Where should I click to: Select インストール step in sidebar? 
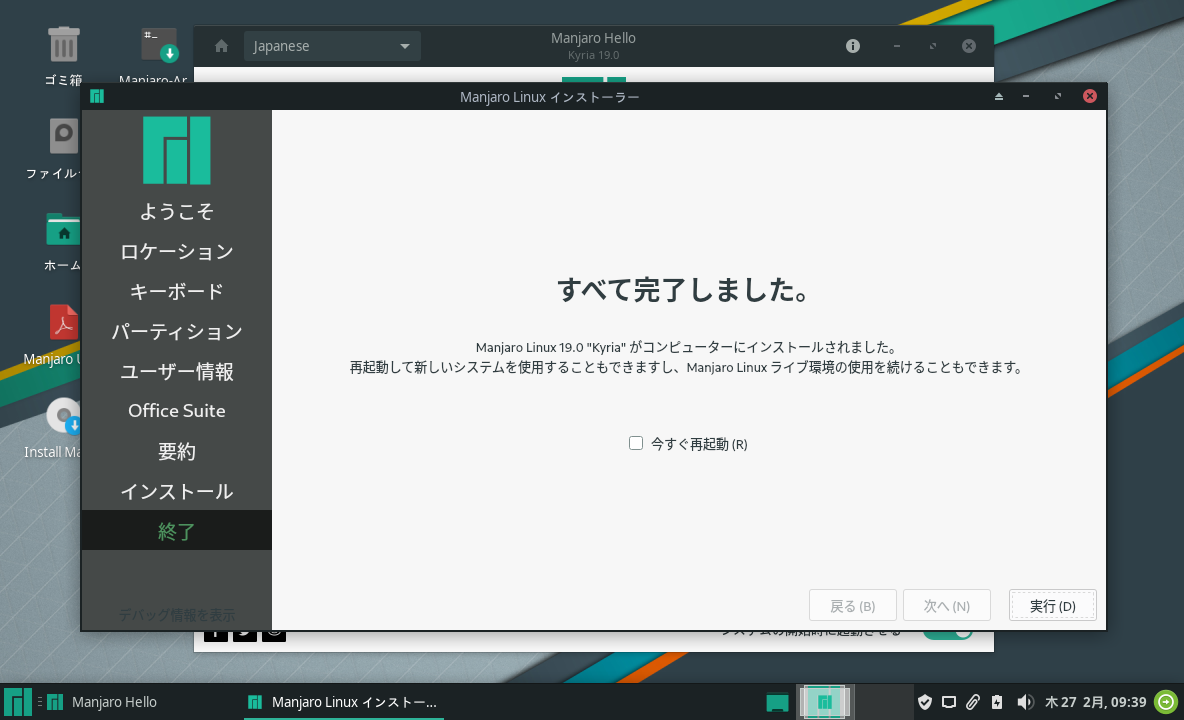point(177,491)
